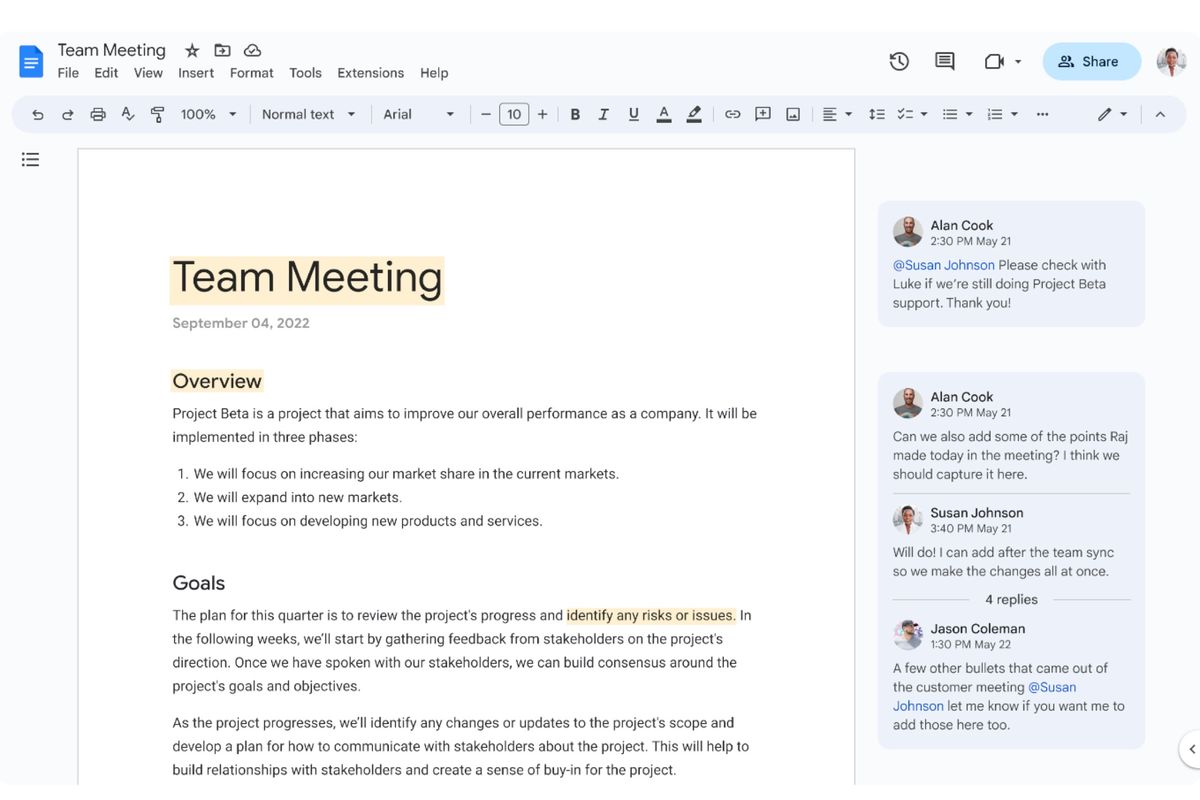Open the zoom 100% dropdown
Viewport: 1200px width, 800px height.
(208, 115)
